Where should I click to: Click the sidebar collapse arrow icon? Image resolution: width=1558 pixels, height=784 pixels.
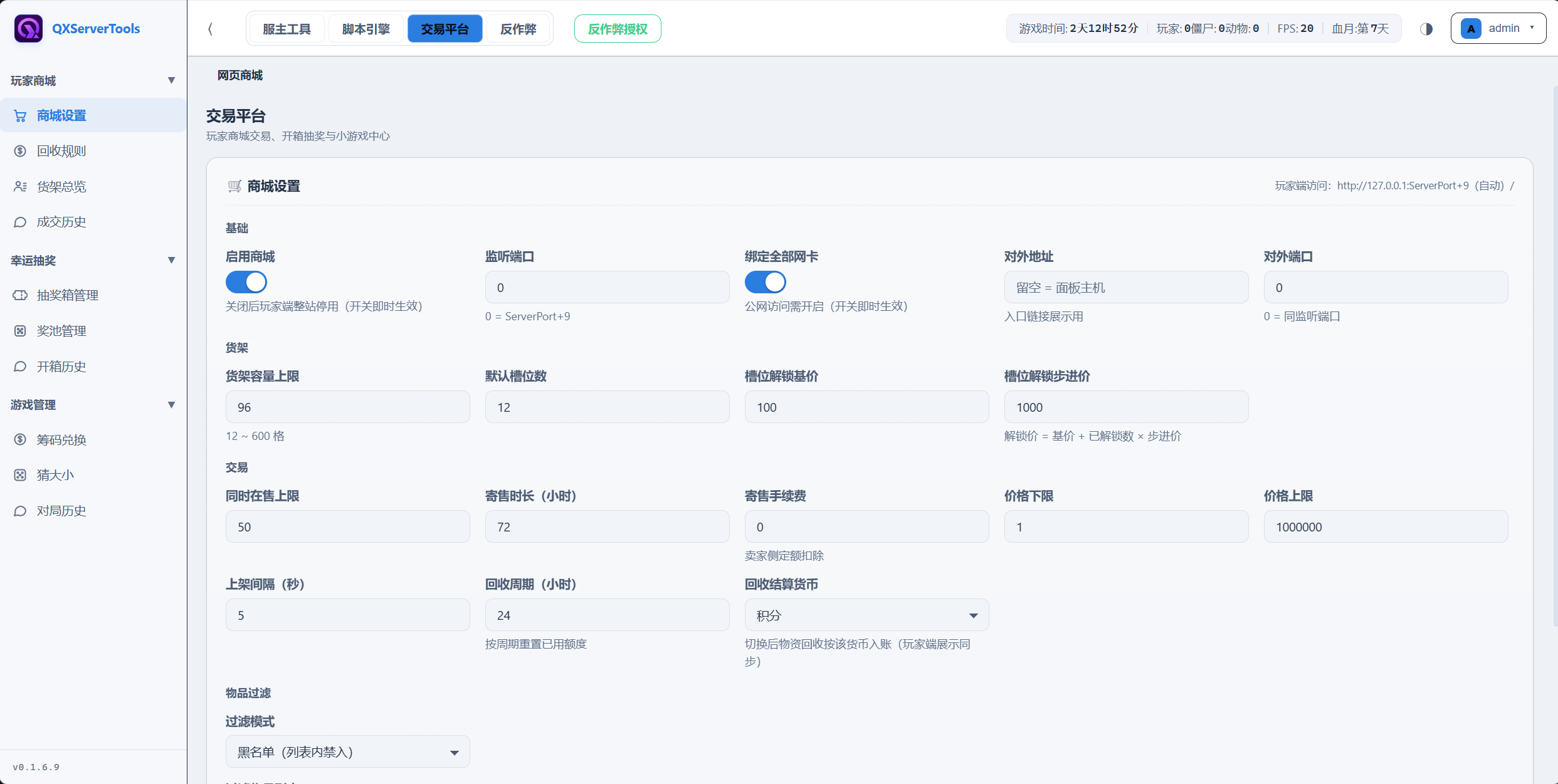click(x=210, y=29)
